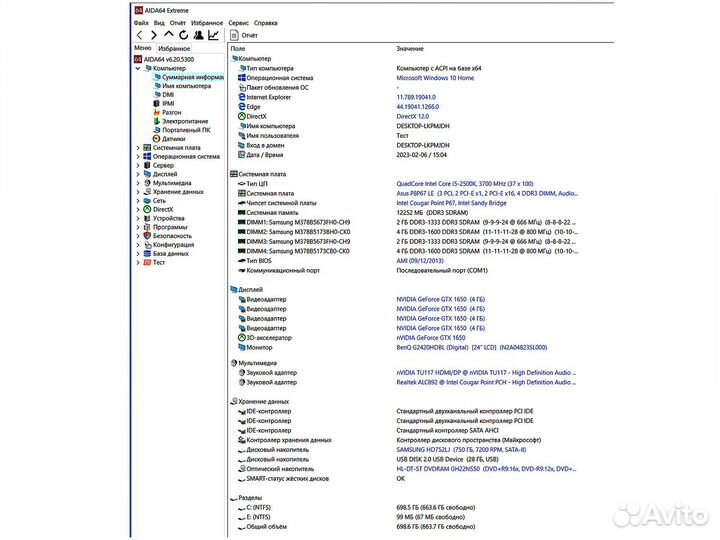This screenshot has width=720, height=540.
Task: Click the База данных icon in the tree
Action: [x=147, y=253]
